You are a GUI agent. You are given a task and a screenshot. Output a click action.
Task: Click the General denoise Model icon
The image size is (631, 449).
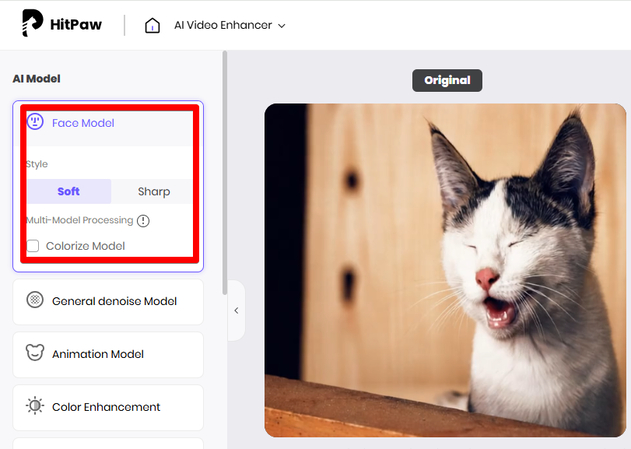click(x=35, y=300)
